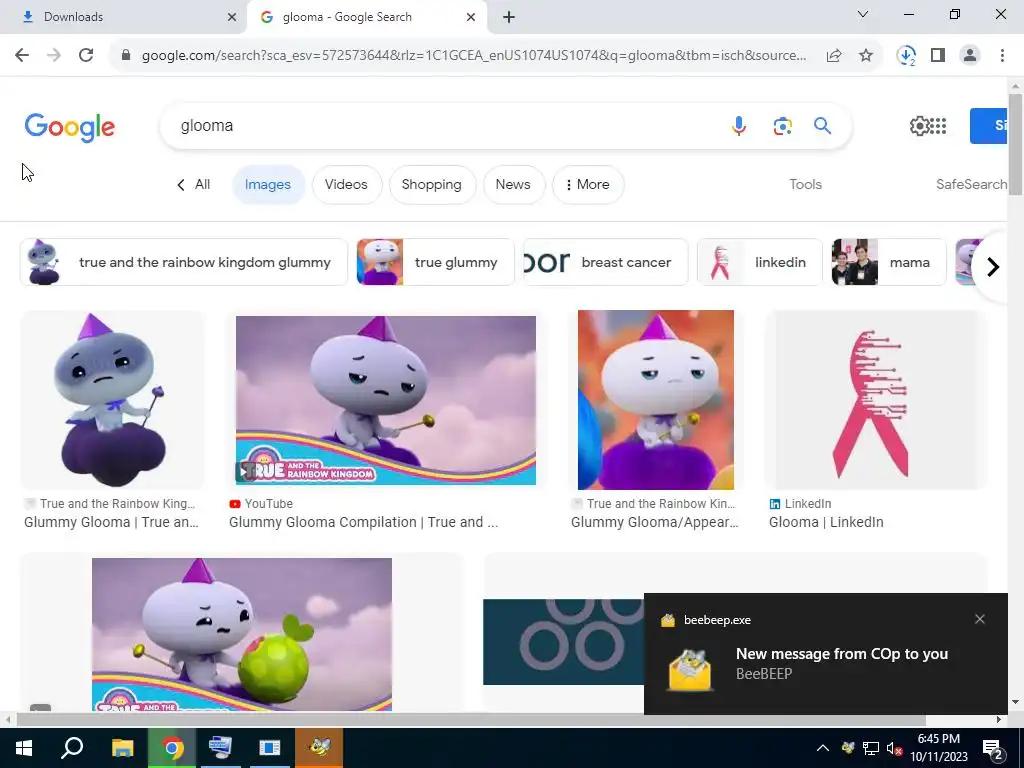Open 'Glooma | LinkedIn' result link

pos(826,522)
